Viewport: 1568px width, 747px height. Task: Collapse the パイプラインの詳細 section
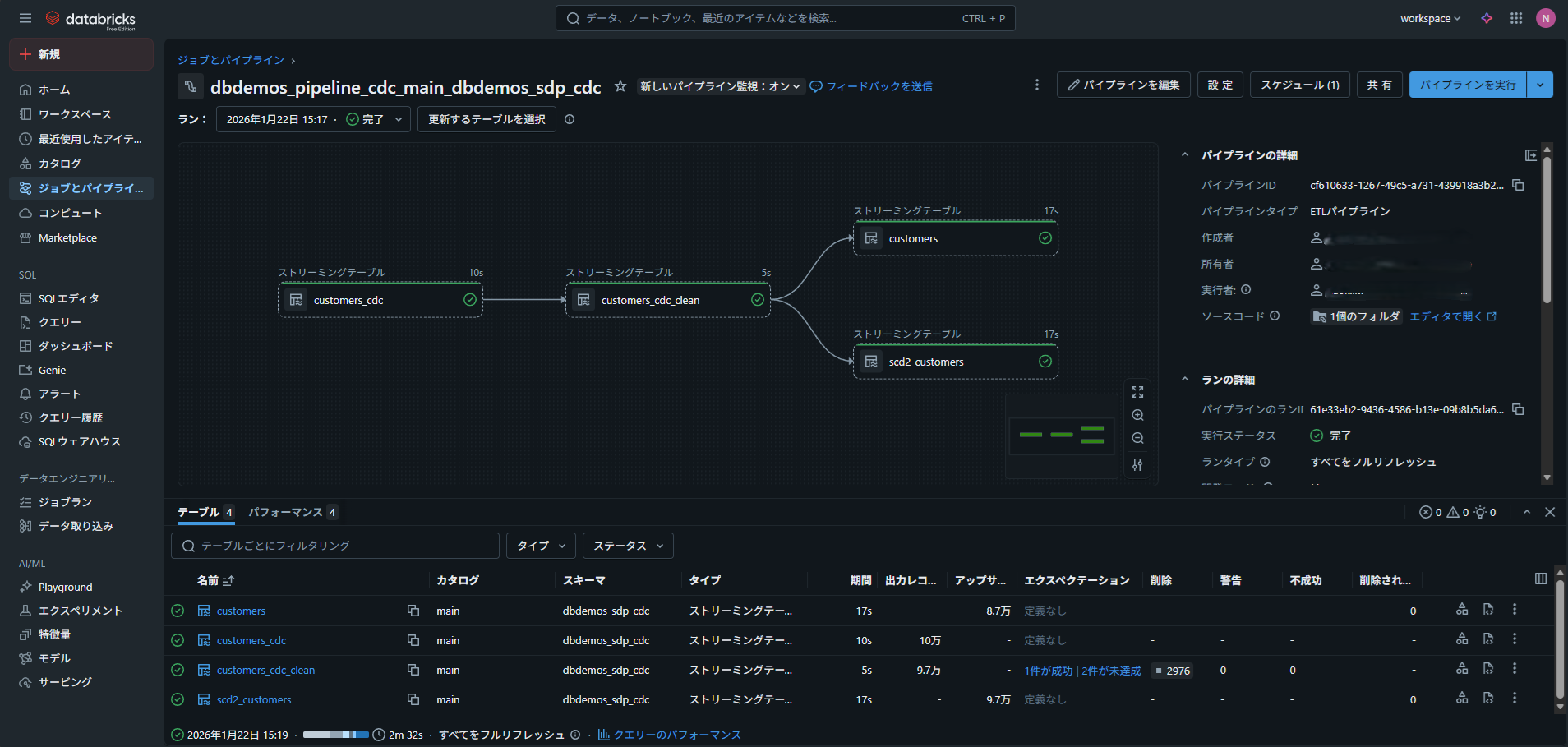(x=1185, y=154)
